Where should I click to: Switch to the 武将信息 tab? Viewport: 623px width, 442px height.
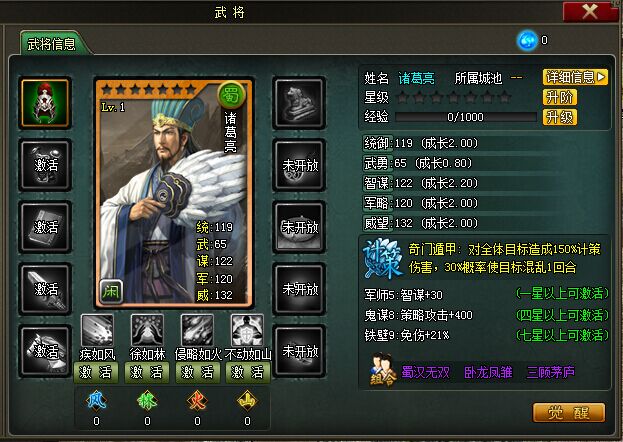point(52,44)
